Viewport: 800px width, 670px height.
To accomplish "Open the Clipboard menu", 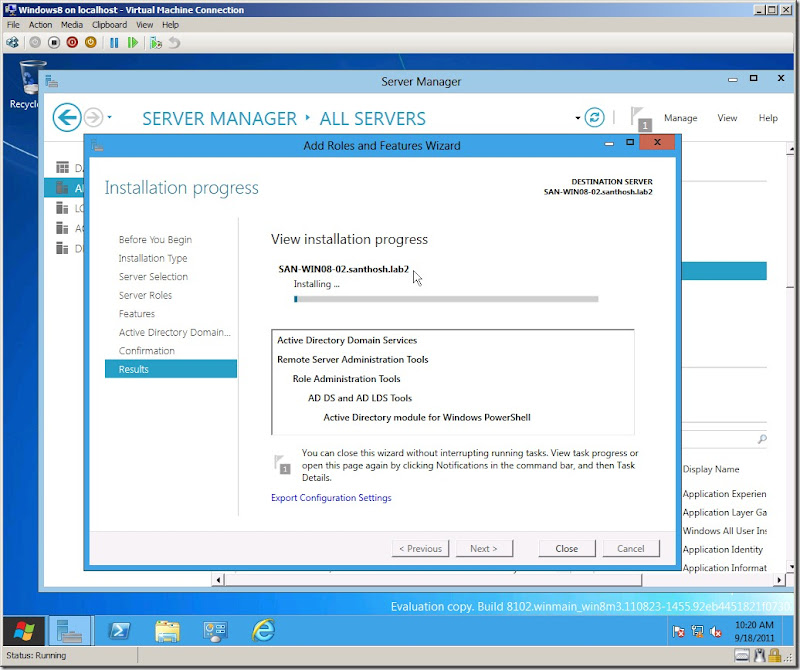I will 109,24.
